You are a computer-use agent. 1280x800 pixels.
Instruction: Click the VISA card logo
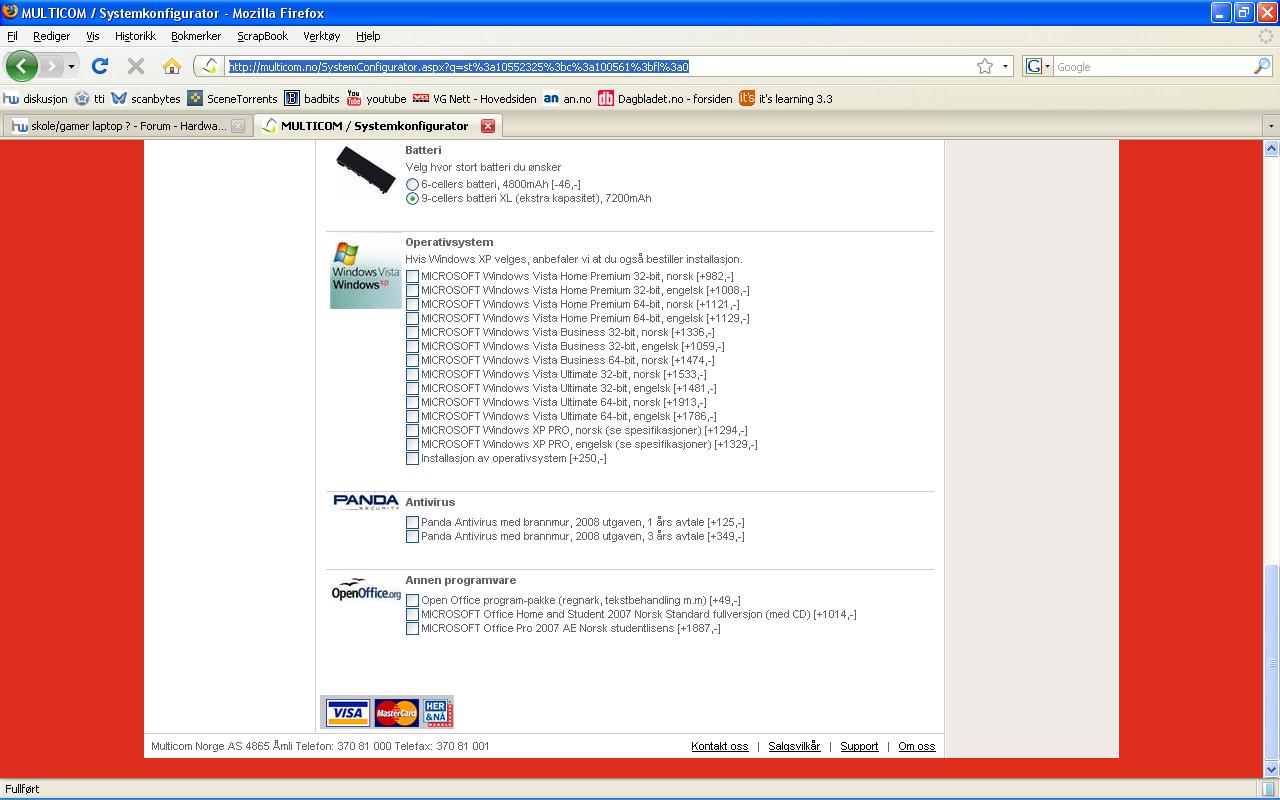click(347, 713)
